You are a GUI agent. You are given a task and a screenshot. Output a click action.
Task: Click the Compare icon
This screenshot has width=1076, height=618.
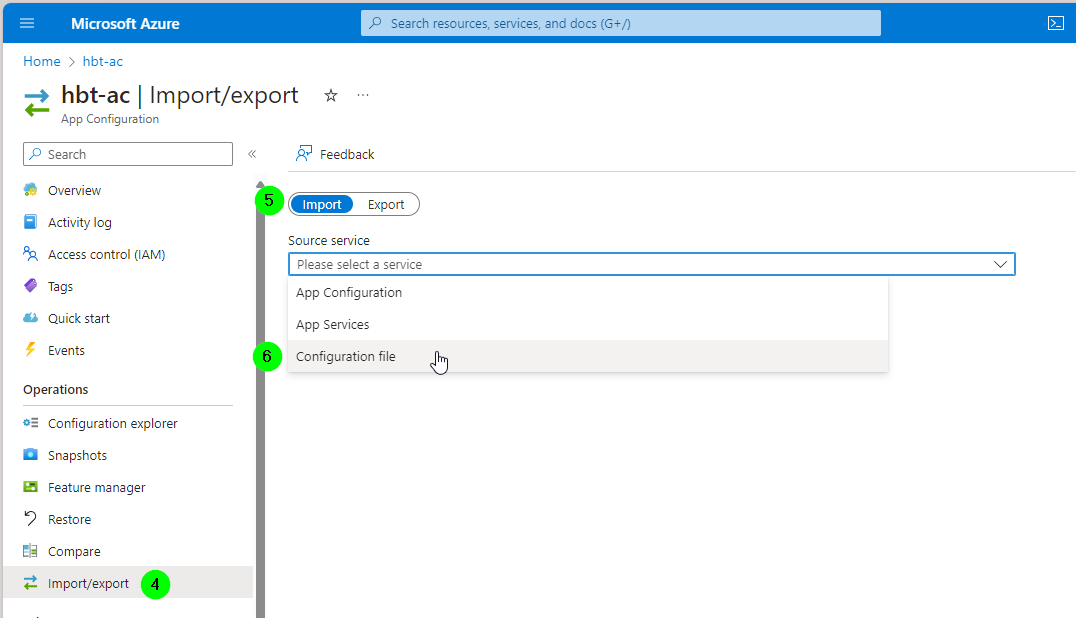coord(30,551)
